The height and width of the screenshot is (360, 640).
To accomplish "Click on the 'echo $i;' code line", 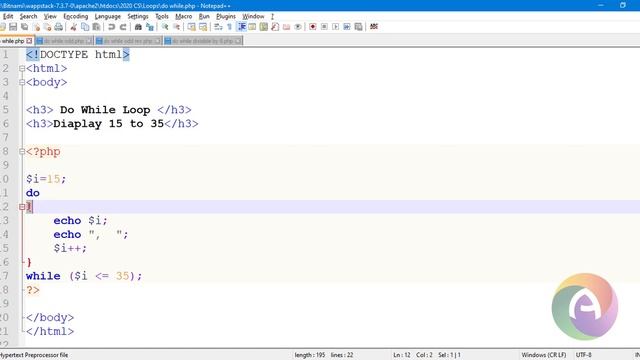I will coord(80,221).
